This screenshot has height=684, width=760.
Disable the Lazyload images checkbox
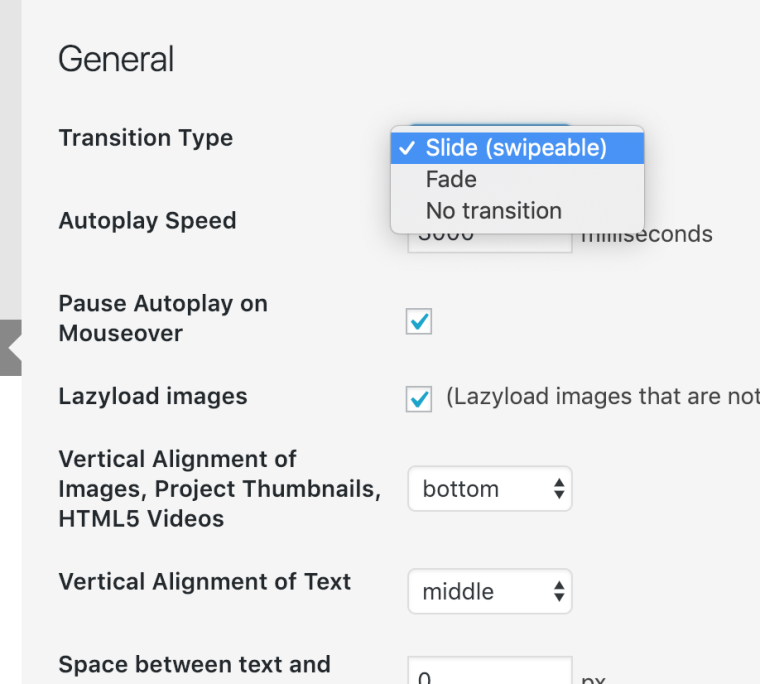pyautogui.click(x=419, y=398)
